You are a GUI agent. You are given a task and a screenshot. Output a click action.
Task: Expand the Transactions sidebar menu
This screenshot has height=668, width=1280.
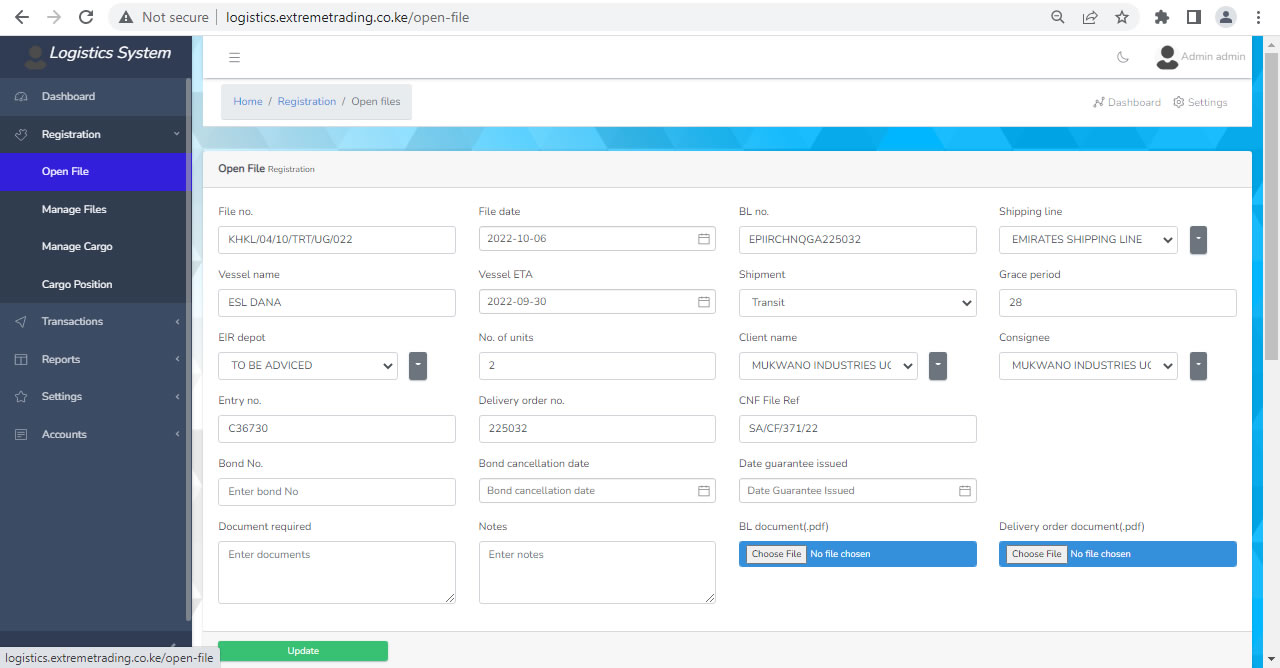point(72,322)
